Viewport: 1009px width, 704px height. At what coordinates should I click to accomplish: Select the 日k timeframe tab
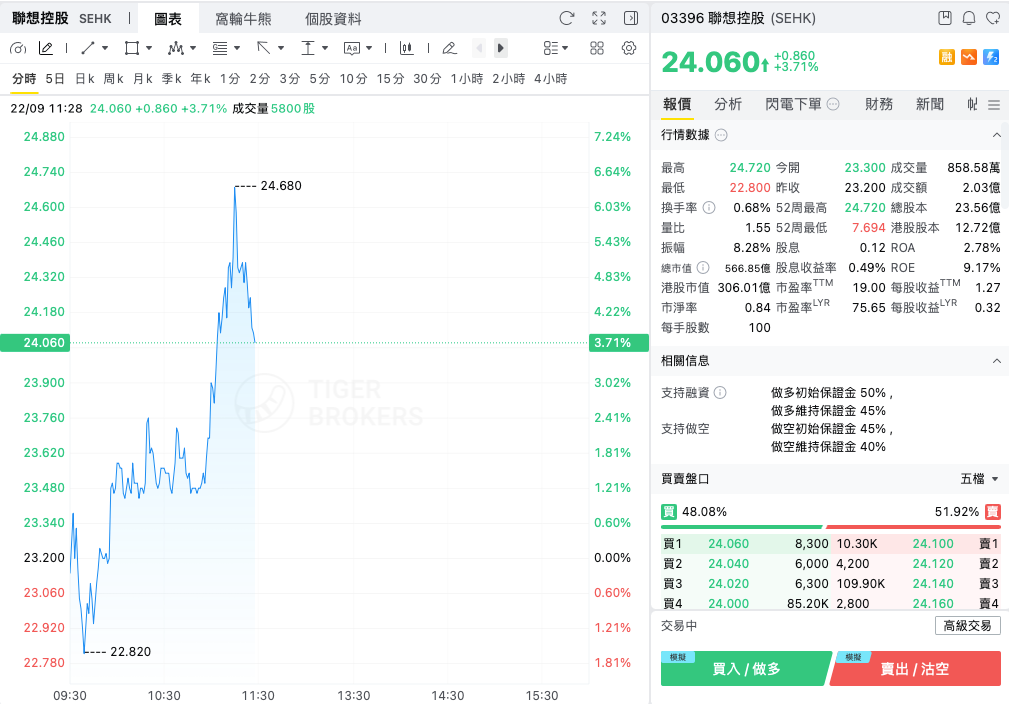[x=84, y=79]
